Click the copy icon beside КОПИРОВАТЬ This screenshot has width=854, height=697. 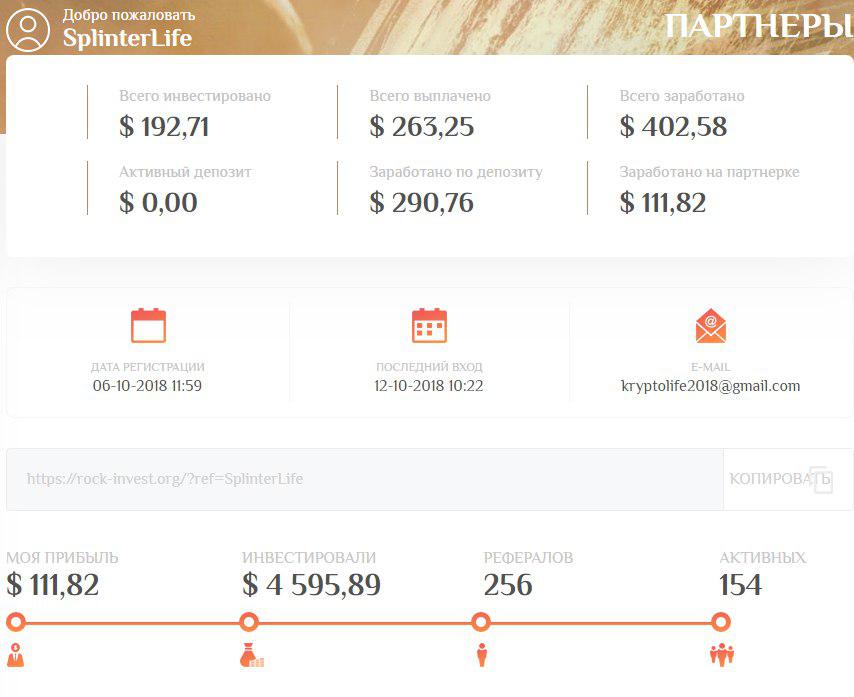(820, 479)
